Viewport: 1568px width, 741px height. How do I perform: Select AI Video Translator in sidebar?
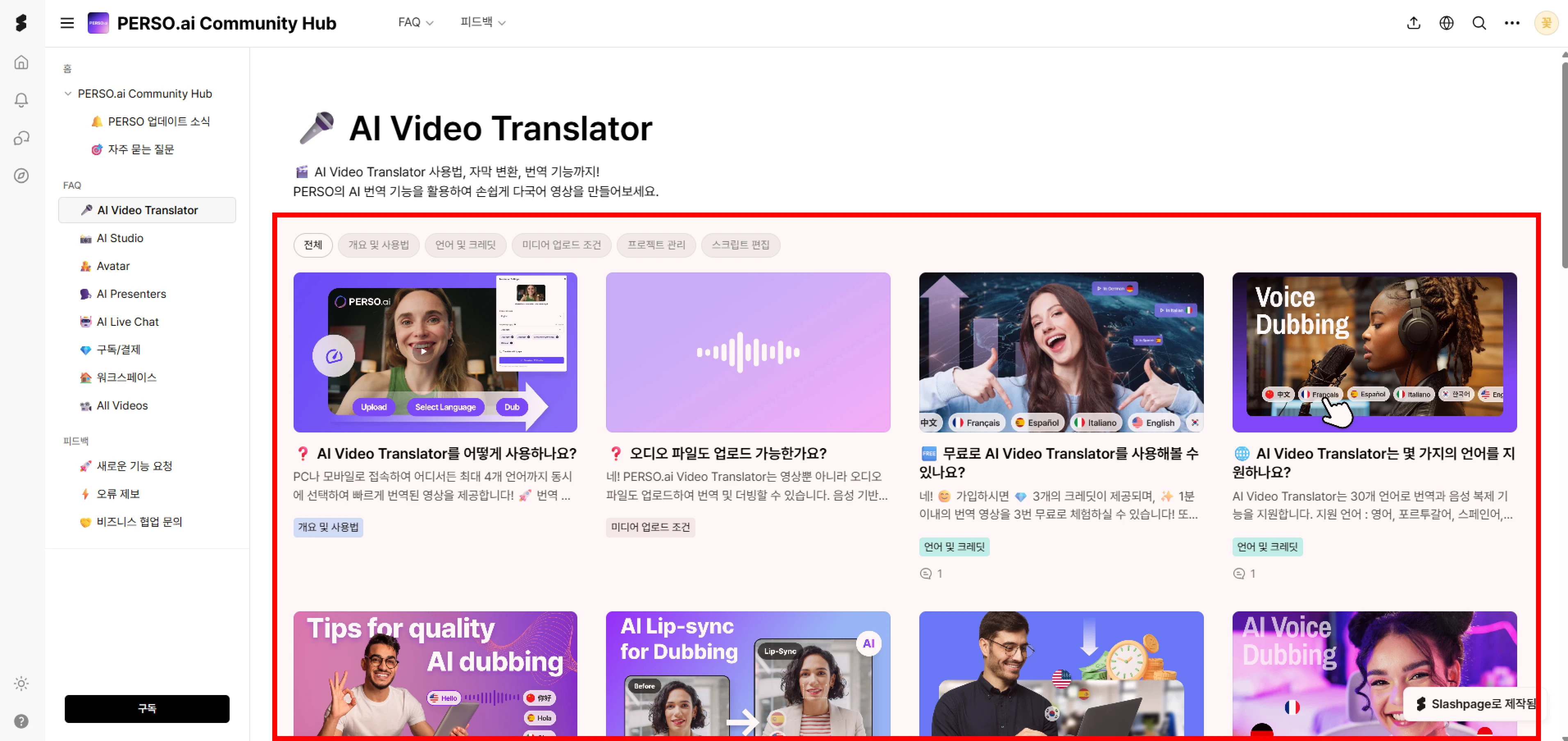pos(147,210)
